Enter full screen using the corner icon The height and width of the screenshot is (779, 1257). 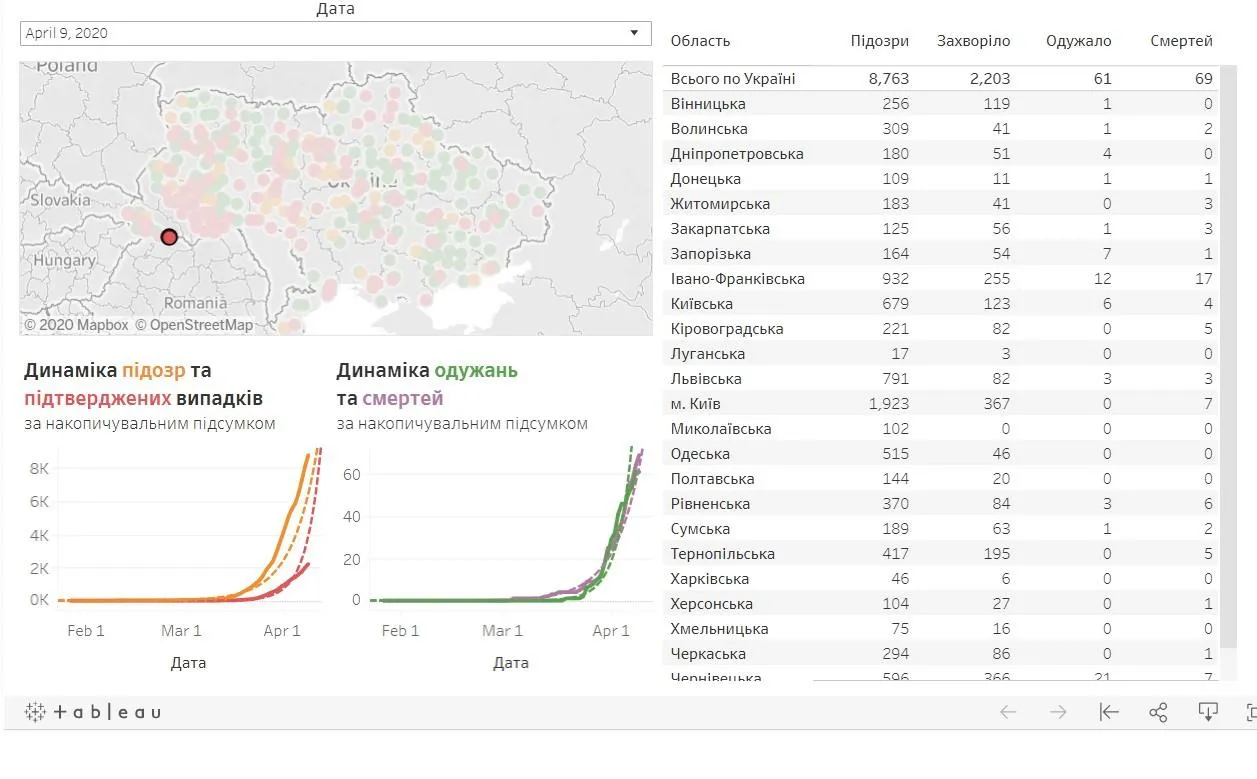pyautogui.click(x=1250, y=712)
